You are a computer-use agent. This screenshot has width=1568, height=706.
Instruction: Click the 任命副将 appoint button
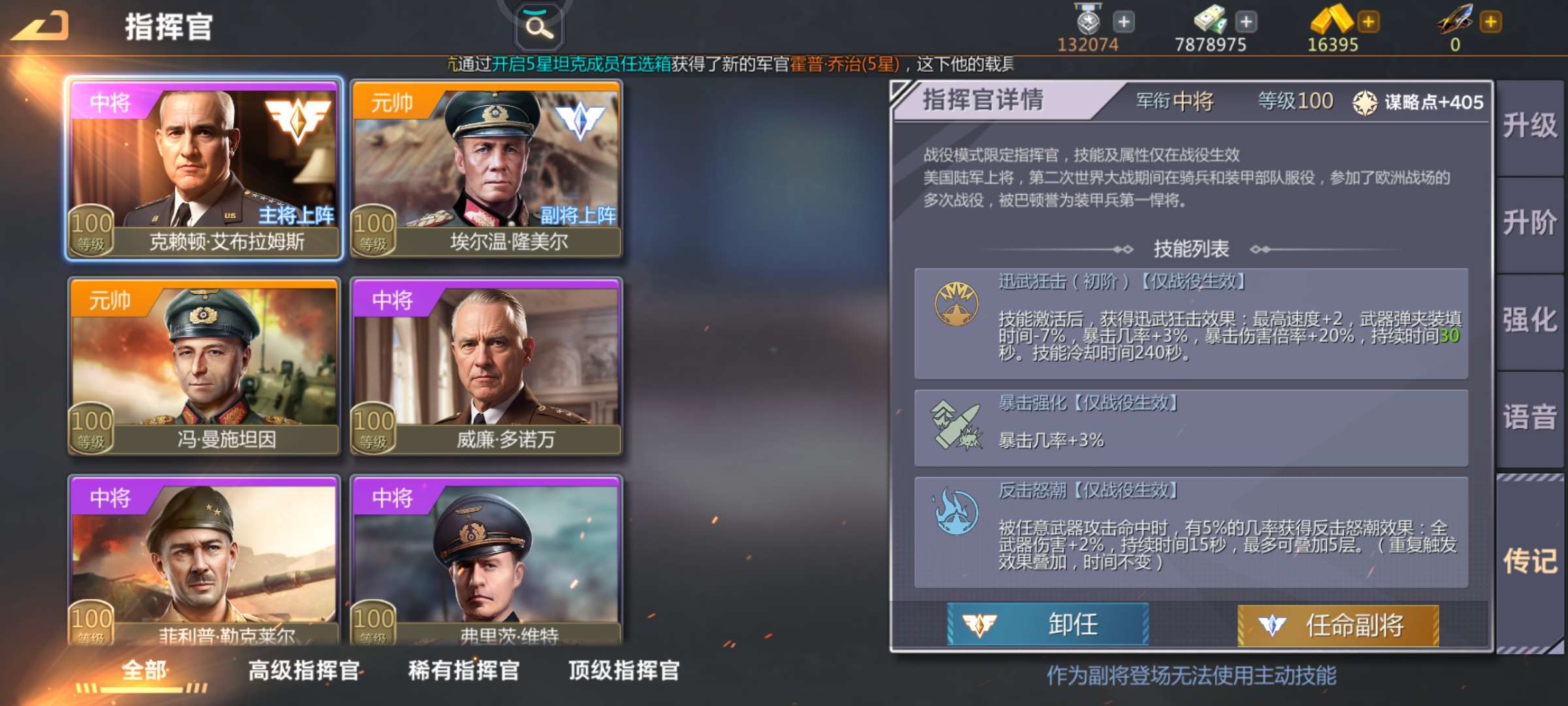pos(1339,625)
